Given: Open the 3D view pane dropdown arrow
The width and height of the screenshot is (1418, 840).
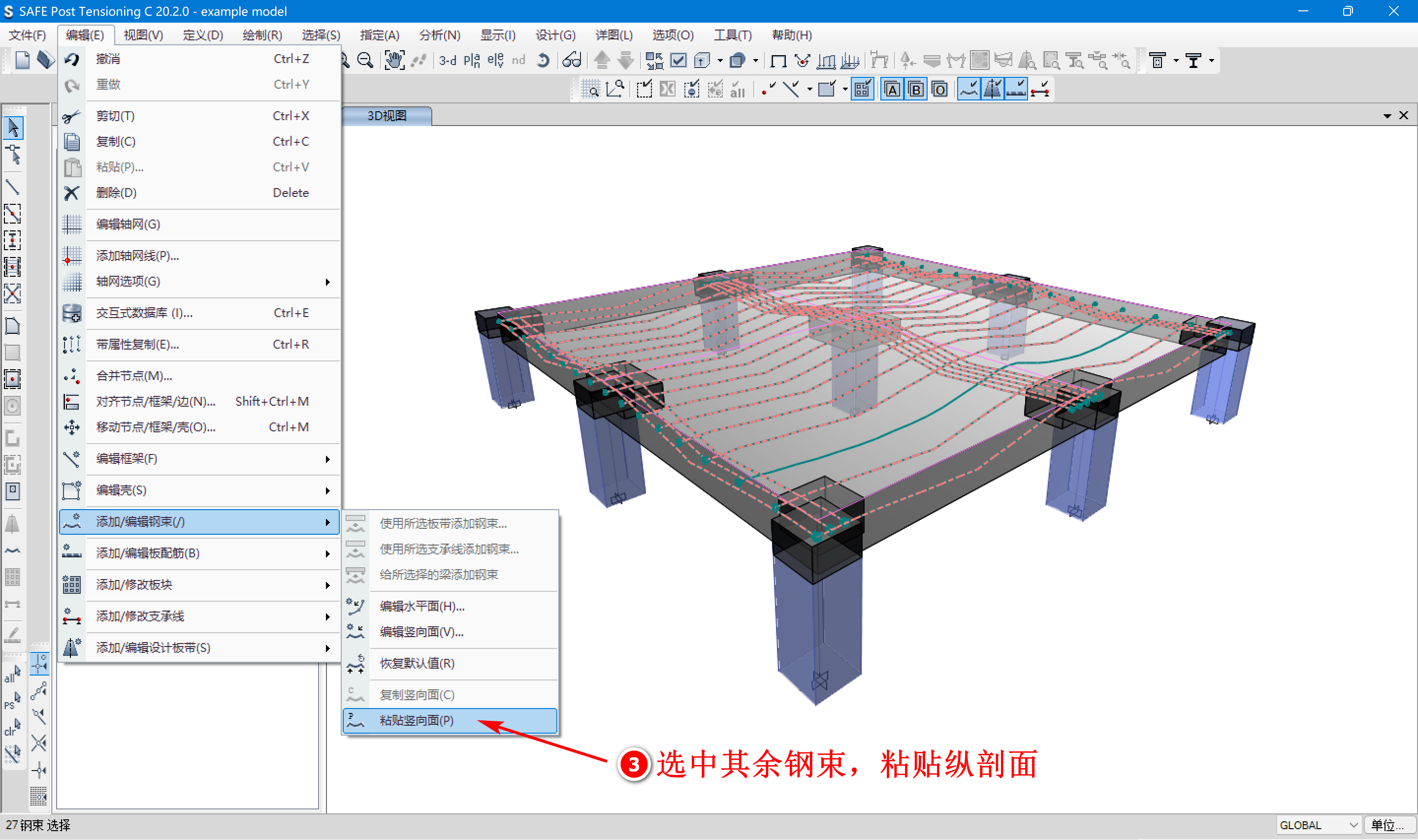Looking at the screenshot, I should [x=1387, y=116].
